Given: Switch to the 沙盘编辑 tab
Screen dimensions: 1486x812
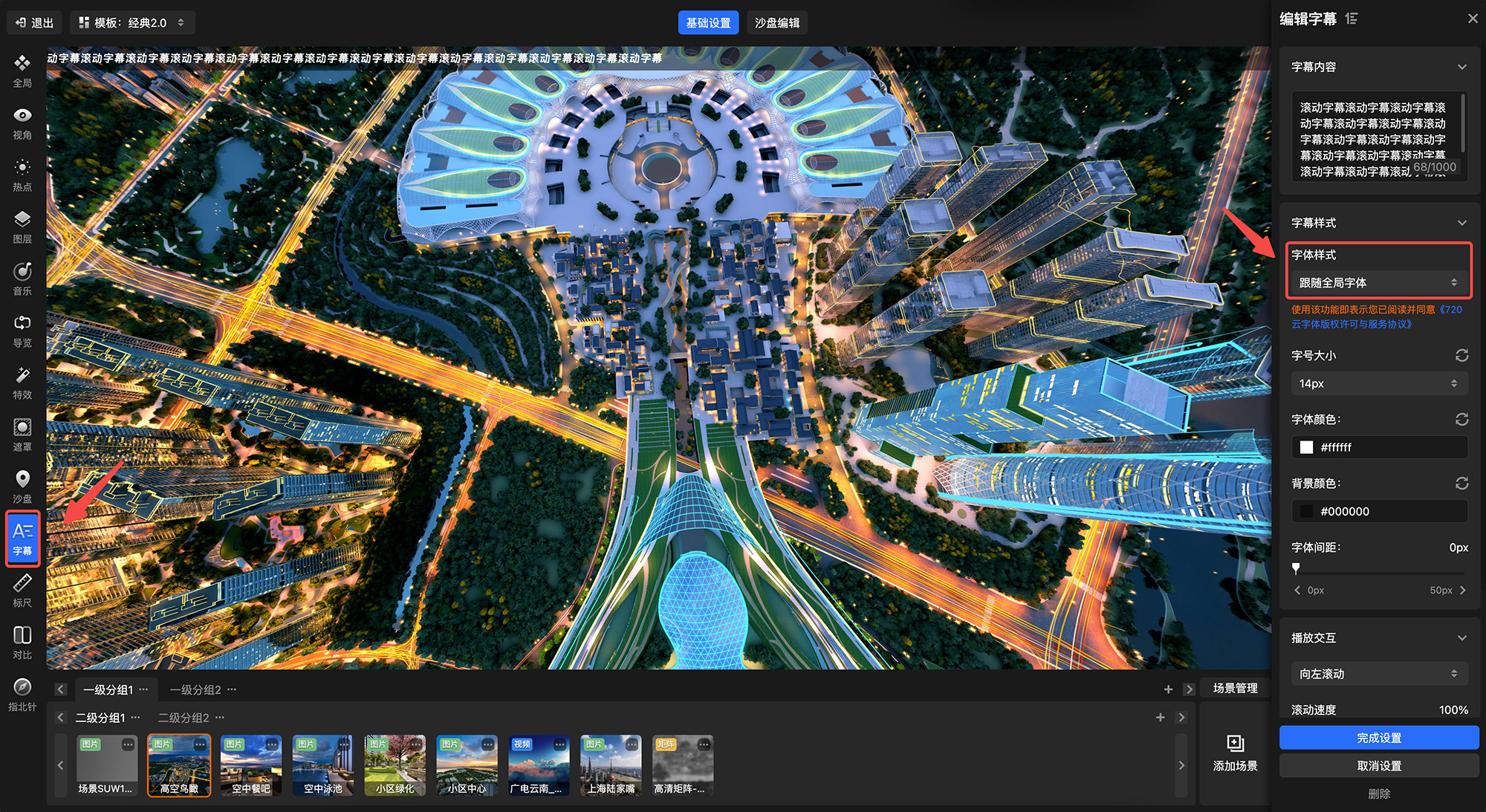Looking at the screenshot, I should tap(777, 23).
